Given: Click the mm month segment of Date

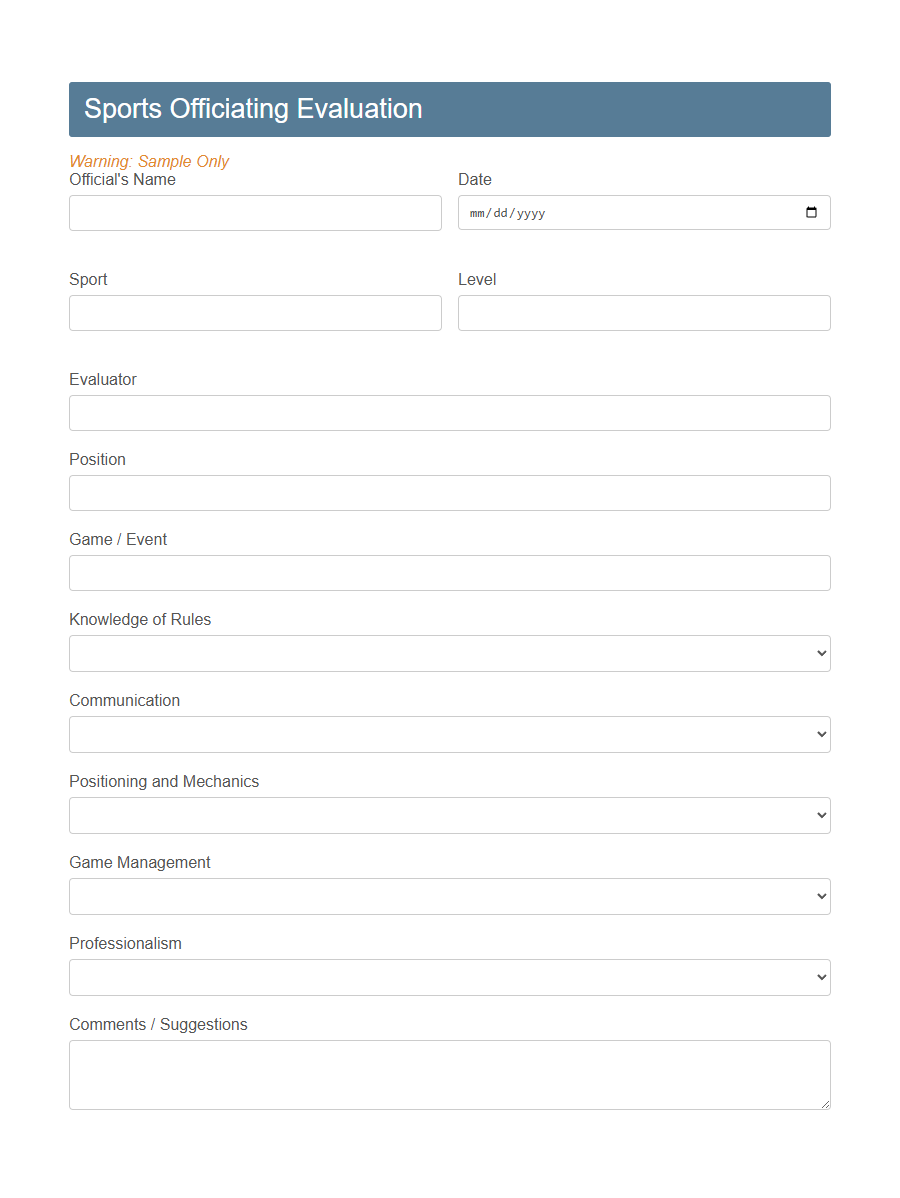Looking at the screenshot, I should [x=477, y=212].
